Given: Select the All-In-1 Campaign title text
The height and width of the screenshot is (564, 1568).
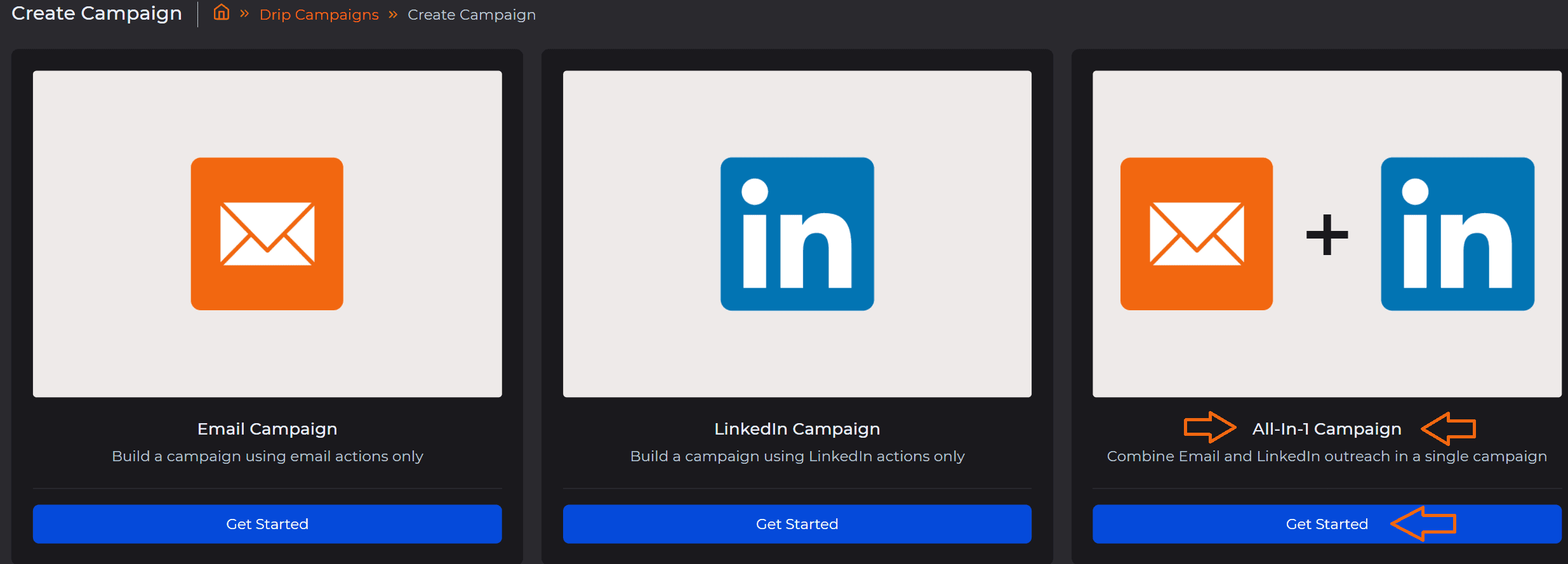Looking at the screenshot, I should click(x=1326, y=429).
